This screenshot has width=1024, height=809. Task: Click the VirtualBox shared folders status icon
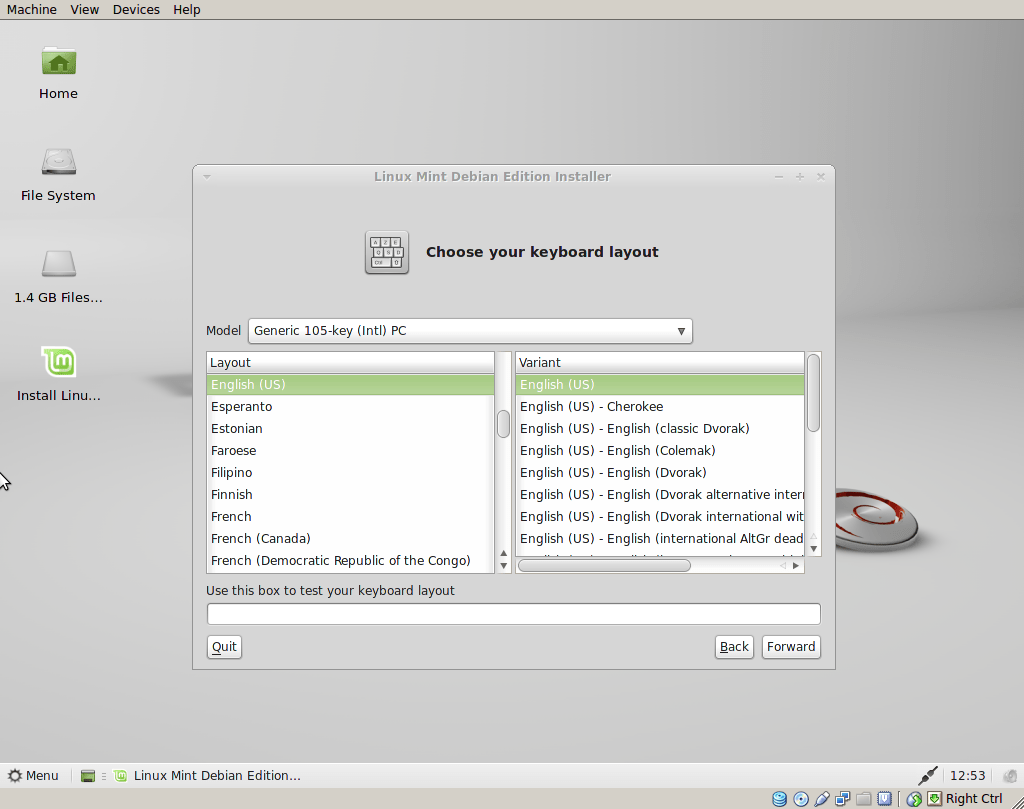863,799
